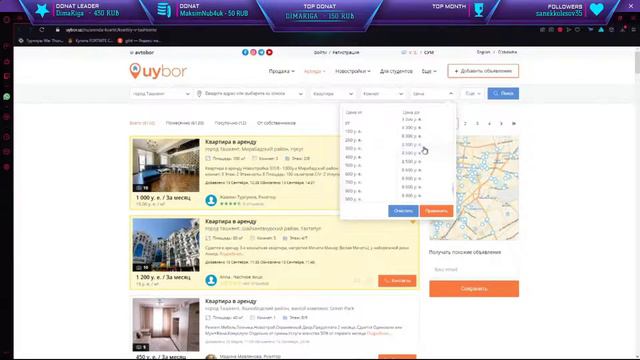Viewport: 640px width, 360px height.
Task: Select the Всего listings tab
Action: tap(142, 123)
